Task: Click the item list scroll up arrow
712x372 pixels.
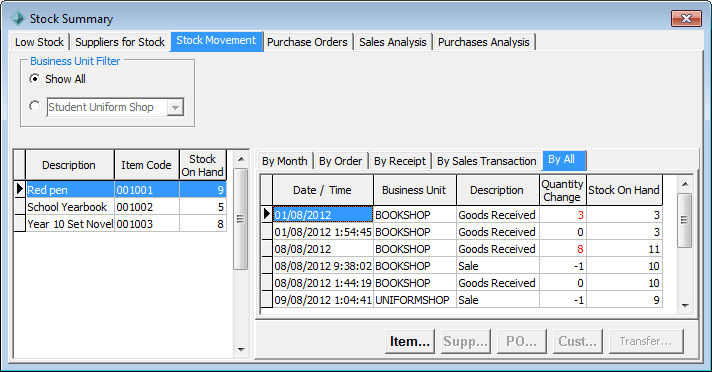Action: pyautogui.click(x=241, y=159)
